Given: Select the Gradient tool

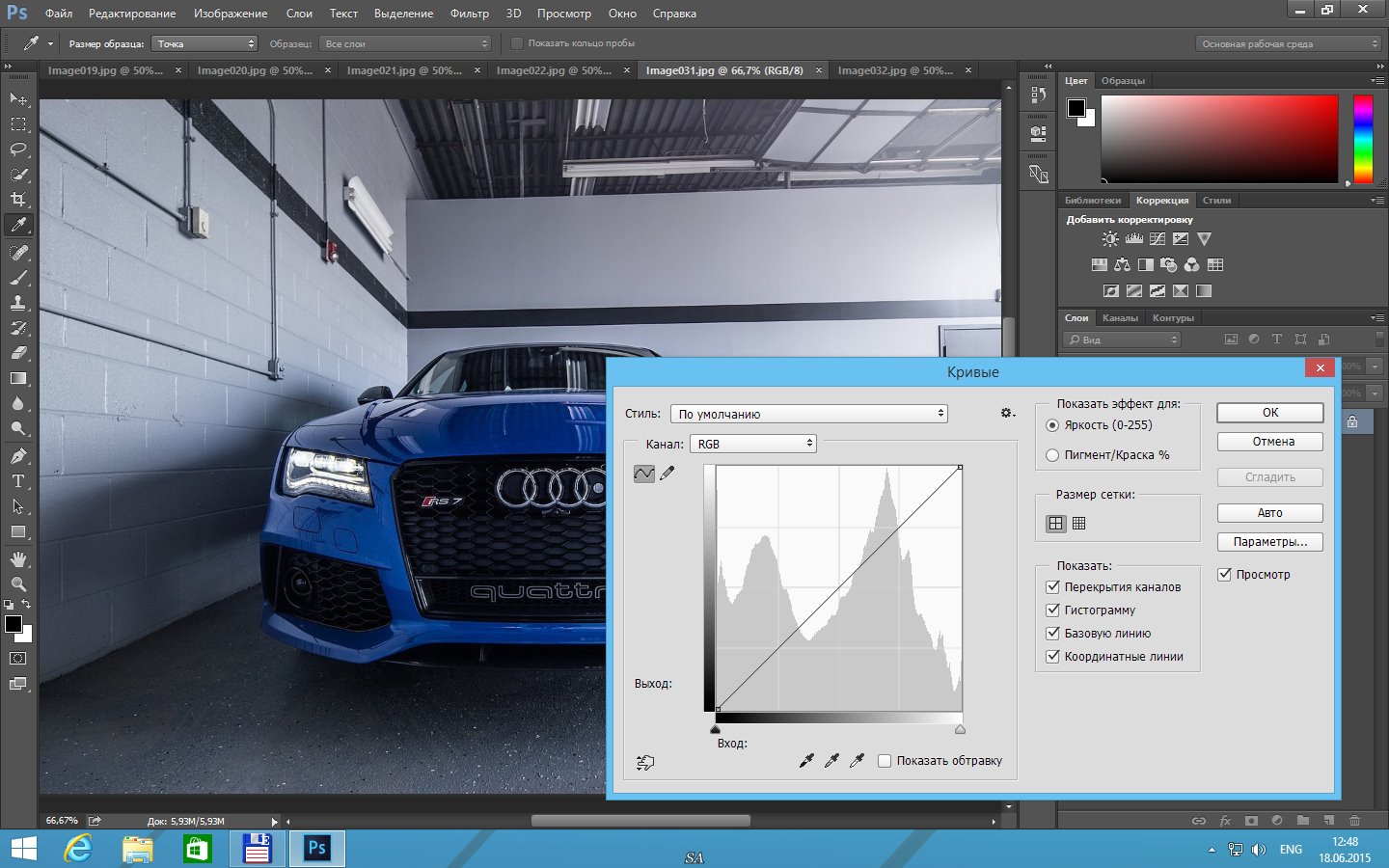Looking at the screenshot, I should 18,378.
